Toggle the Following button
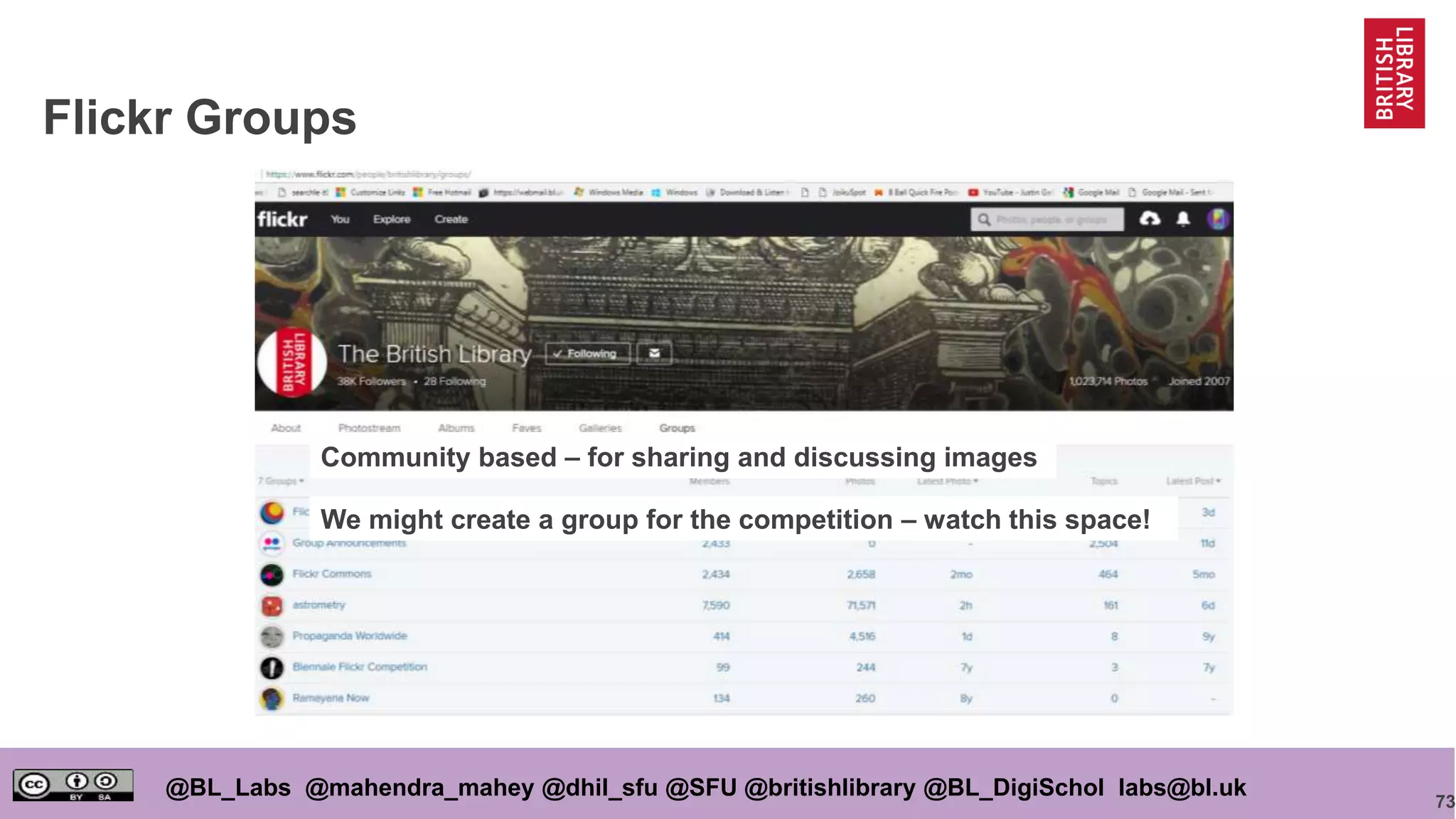Screen dimensions: 1456x819 click(x=587, y=353)
